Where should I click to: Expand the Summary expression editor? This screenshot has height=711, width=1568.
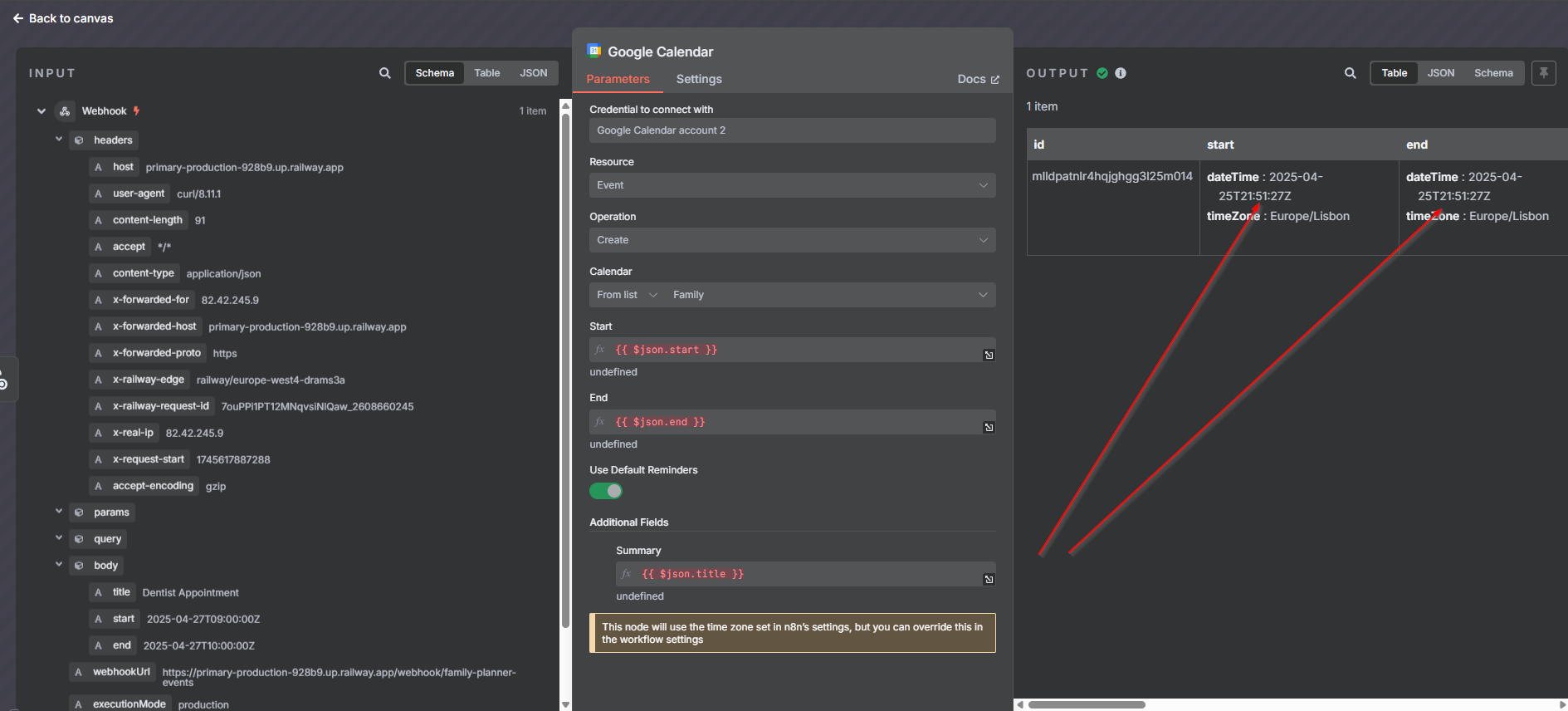pos(989,580)
